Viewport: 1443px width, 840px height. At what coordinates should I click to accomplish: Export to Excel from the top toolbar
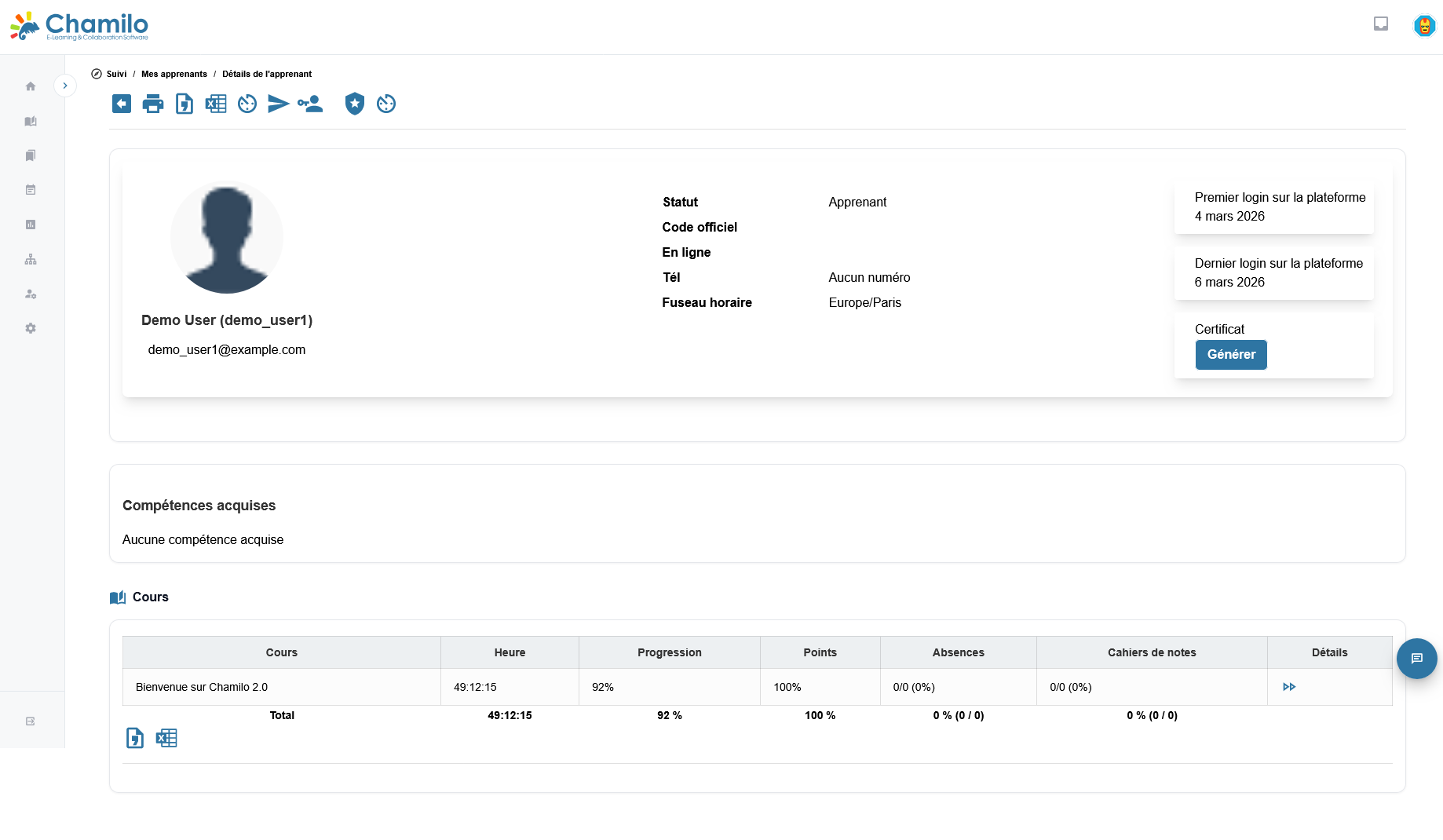(216, 104)
